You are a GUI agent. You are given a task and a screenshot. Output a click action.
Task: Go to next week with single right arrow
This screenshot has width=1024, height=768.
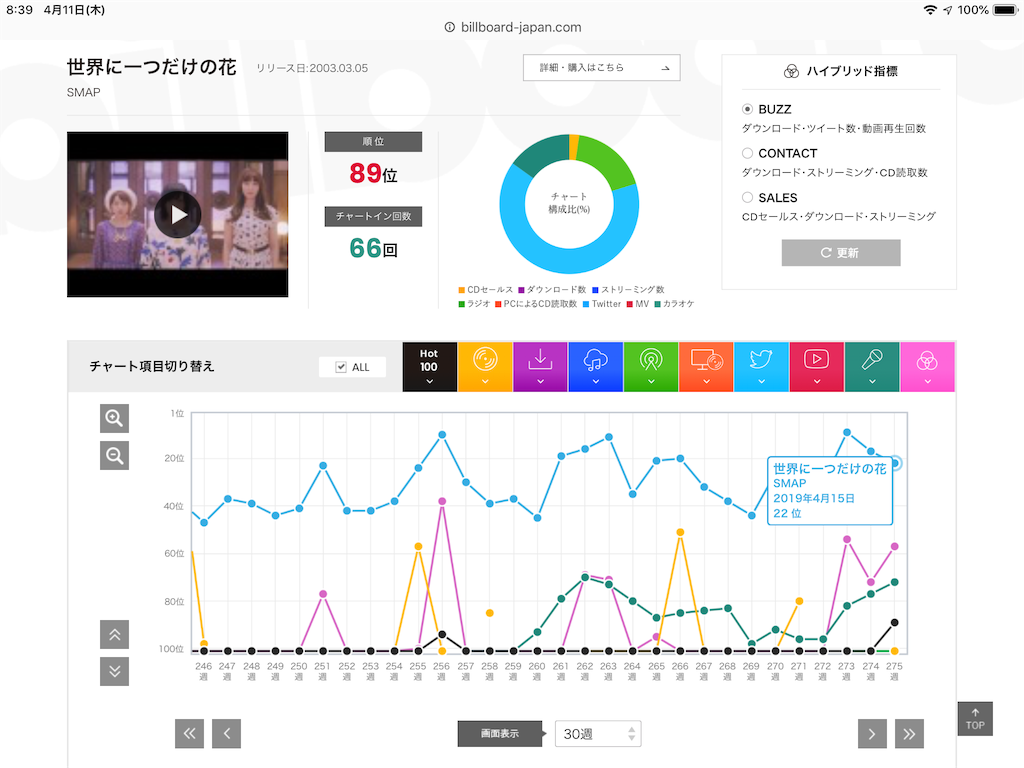coord(872,733)
